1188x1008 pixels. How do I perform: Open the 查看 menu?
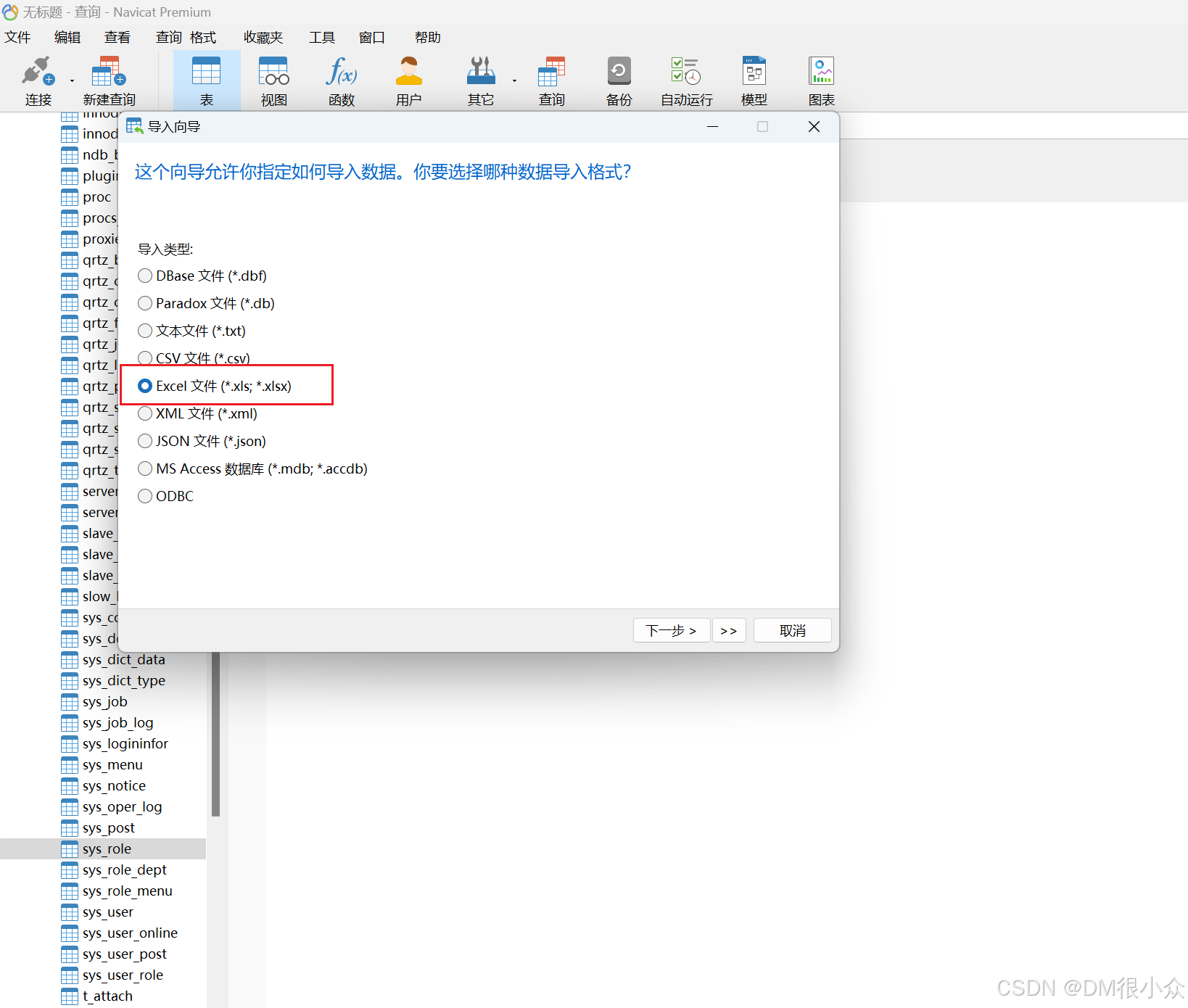pos(117,37)
